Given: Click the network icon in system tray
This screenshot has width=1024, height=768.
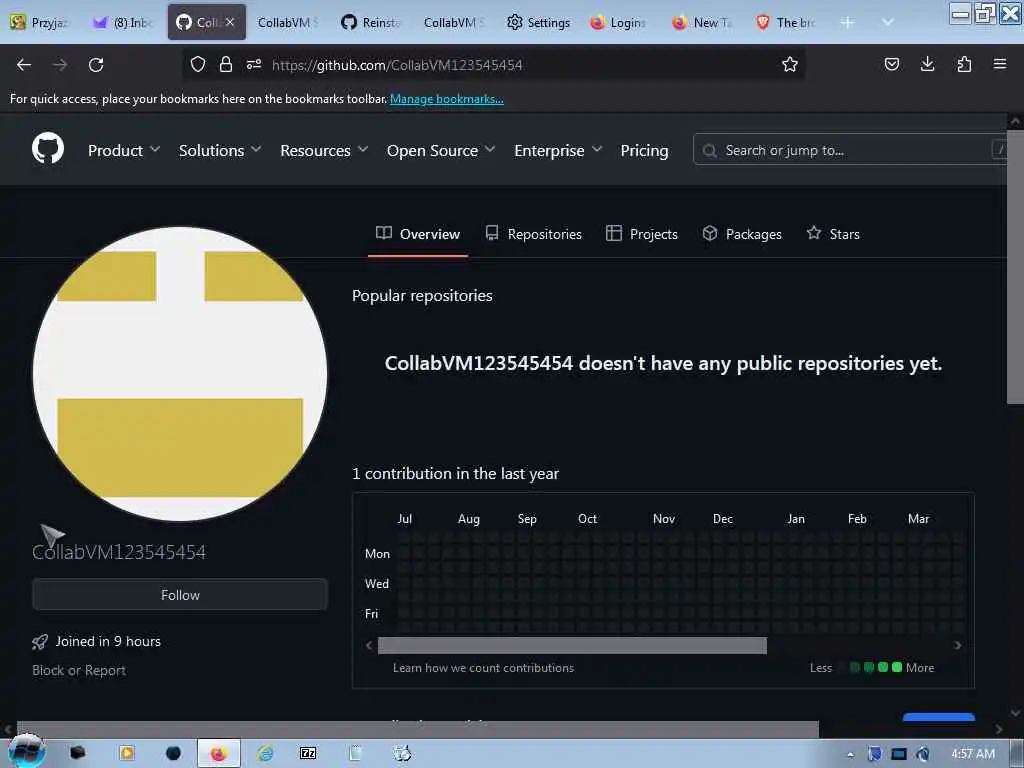Looking at the screenshot, I should pos(899,754).
